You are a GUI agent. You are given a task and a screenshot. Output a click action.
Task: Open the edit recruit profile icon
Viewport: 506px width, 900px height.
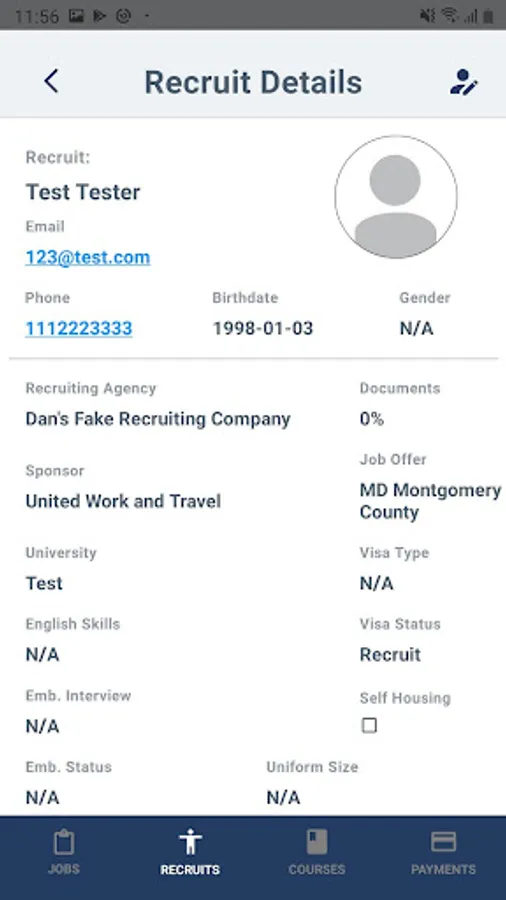pyautogui.click(x=464, y=82)
